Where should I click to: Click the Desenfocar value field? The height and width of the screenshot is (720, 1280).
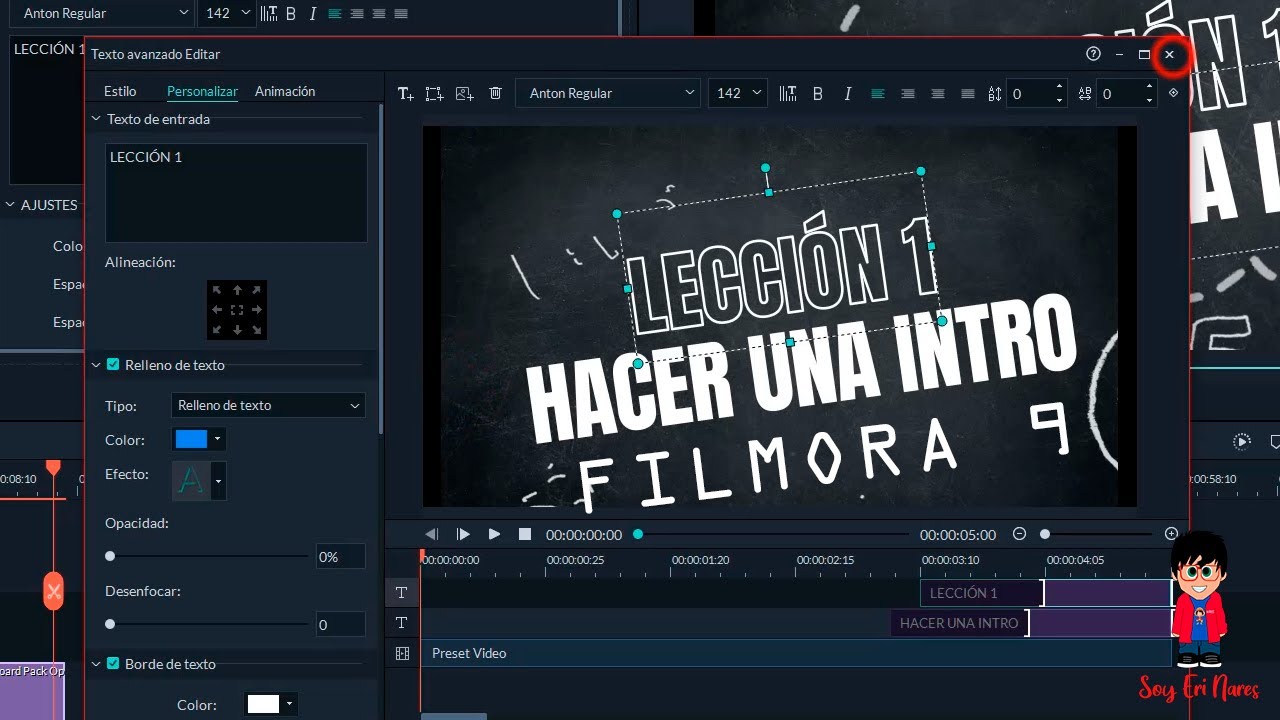pyautogui.click(x=341, y=625)
